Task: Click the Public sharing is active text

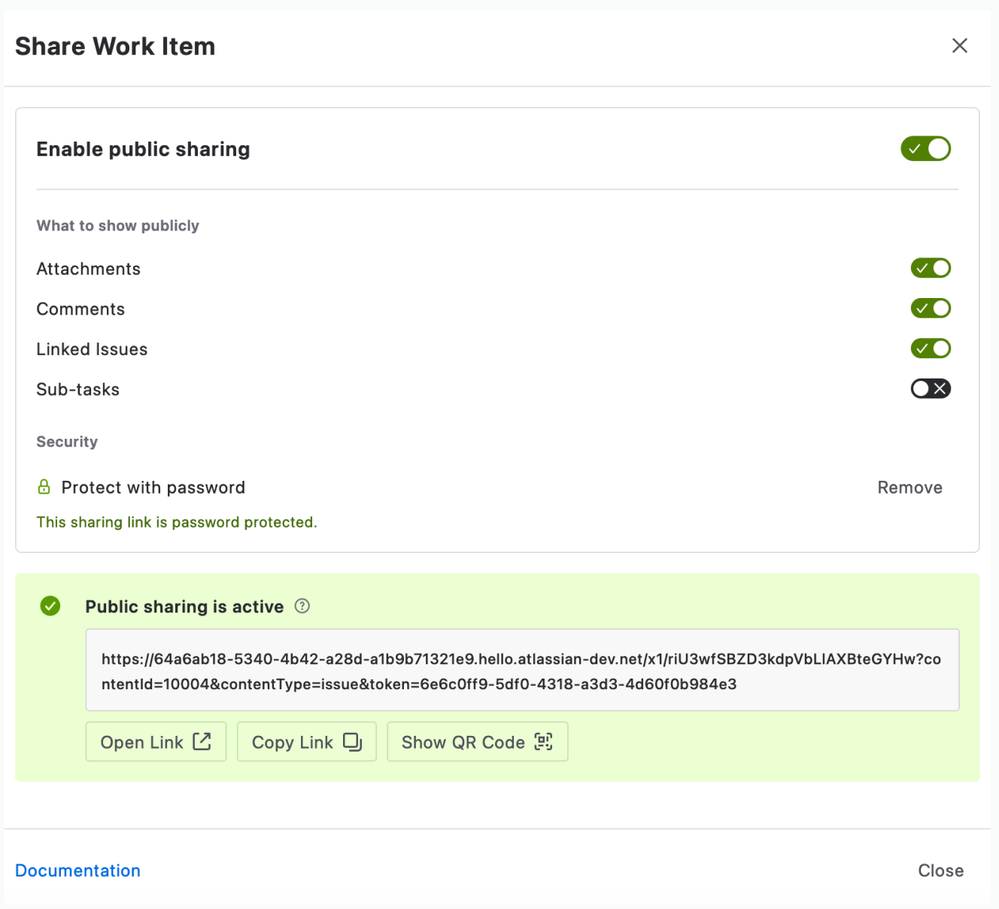Action: pos(185,606)
